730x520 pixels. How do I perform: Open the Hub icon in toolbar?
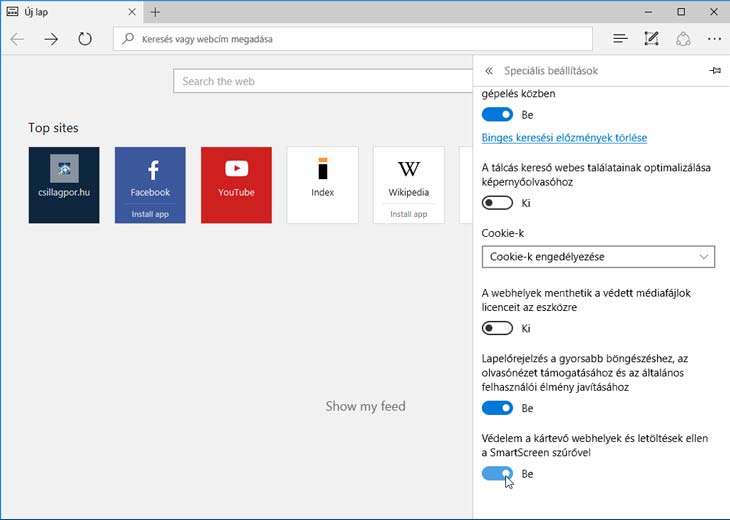click(x=620, y=39)
